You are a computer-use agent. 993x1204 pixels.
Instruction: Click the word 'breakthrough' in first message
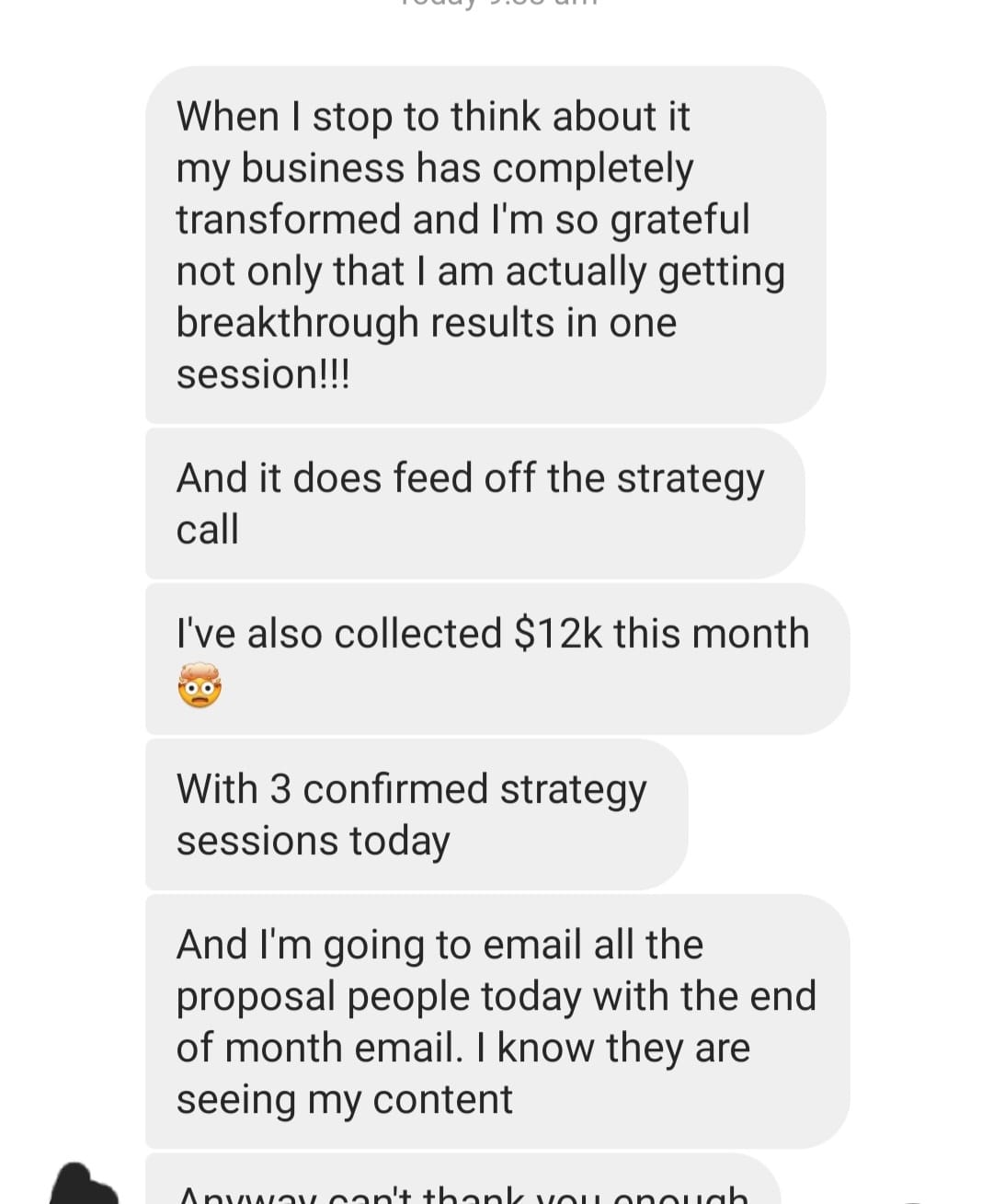coord(297,323)
